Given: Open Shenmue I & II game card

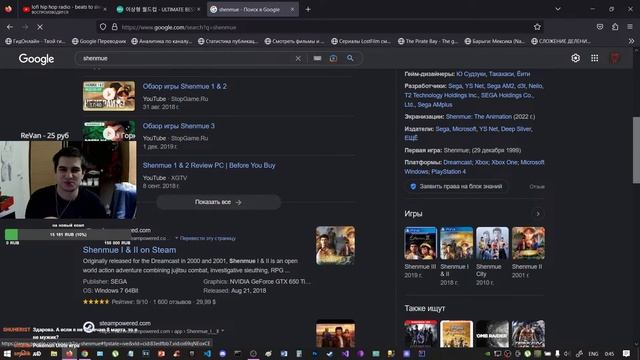Looking at the screenshot, I should (456, 256).
